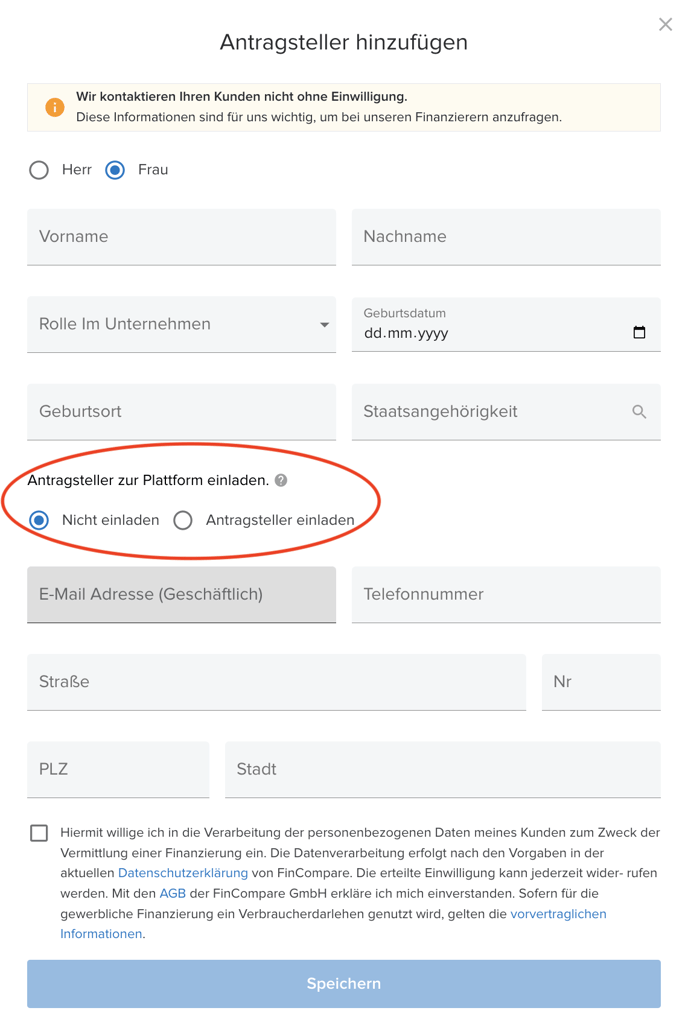Open the AGB link
The width and height of the screenshot is (688, 1034).
(x=172, y=893)
